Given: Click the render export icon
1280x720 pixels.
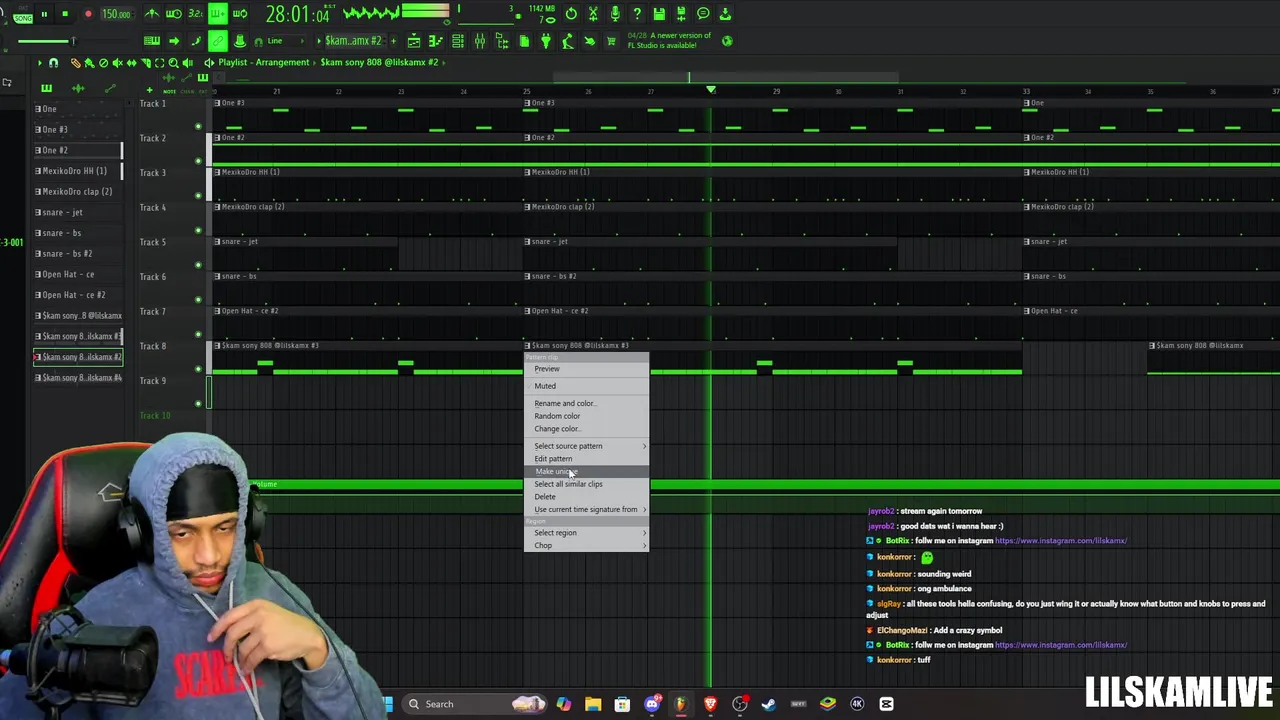Looking at the screenshot, I should 681,14.
